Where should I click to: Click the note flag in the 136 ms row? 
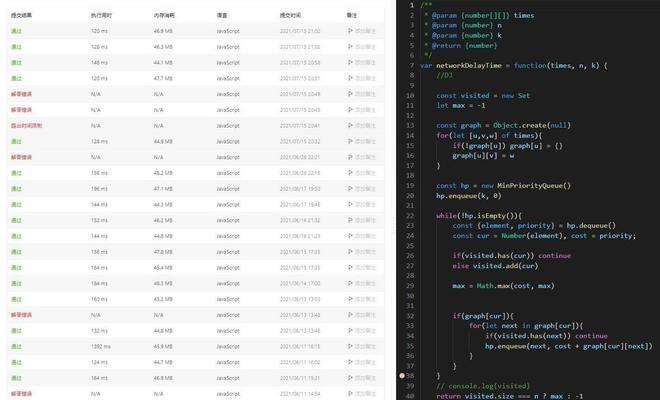coord(350,252)
